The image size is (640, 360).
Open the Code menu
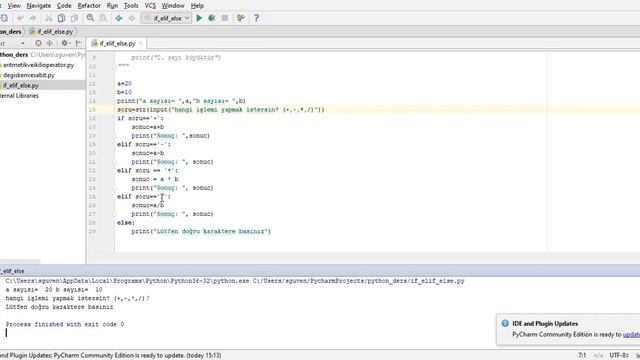click(64, 6)
